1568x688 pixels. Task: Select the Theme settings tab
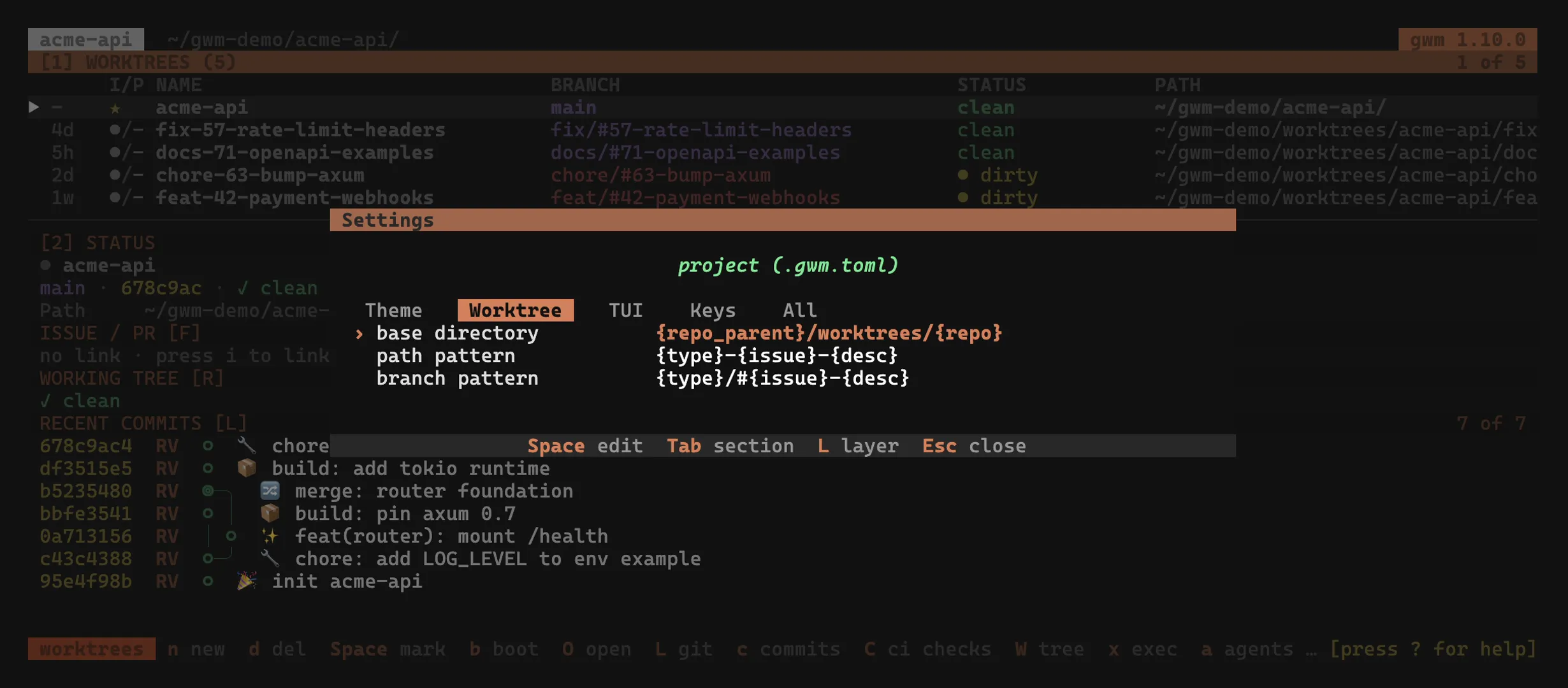(x=393, y=310)
